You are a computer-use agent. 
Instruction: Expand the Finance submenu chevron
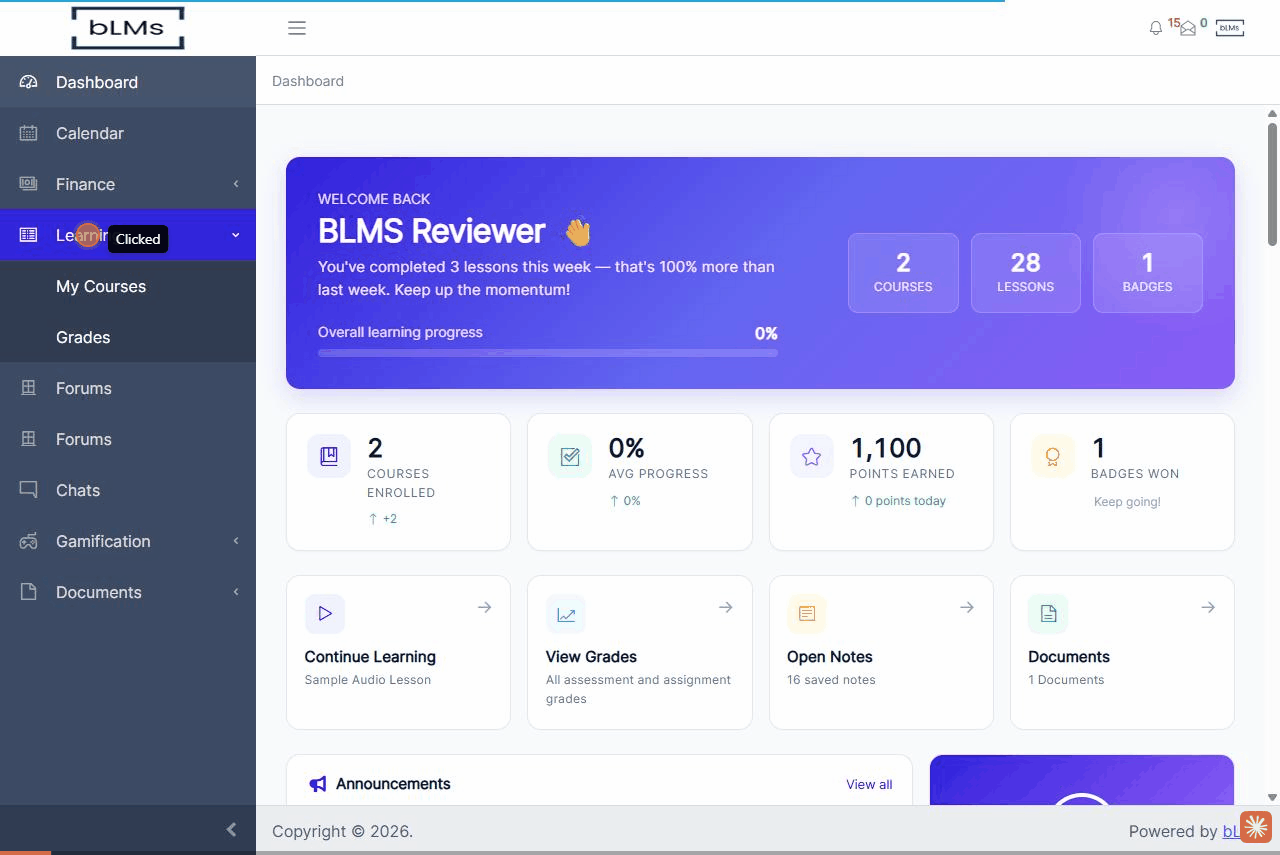[236, 184]
